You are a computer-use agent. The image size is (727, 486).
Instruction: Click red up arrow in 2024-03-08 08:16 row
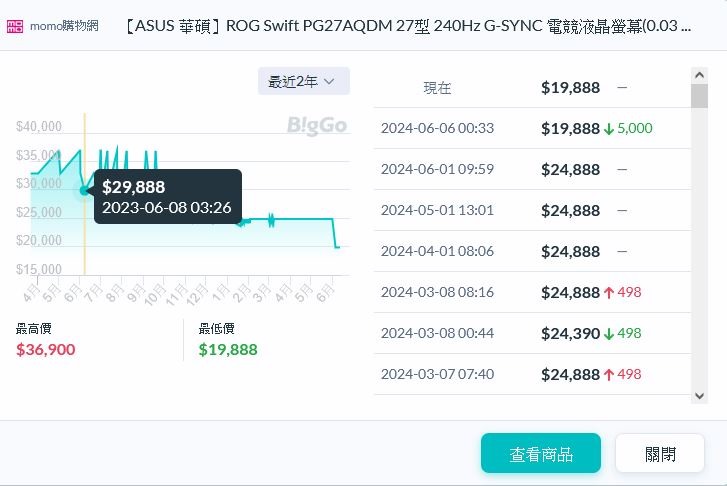tap(609, 293)
